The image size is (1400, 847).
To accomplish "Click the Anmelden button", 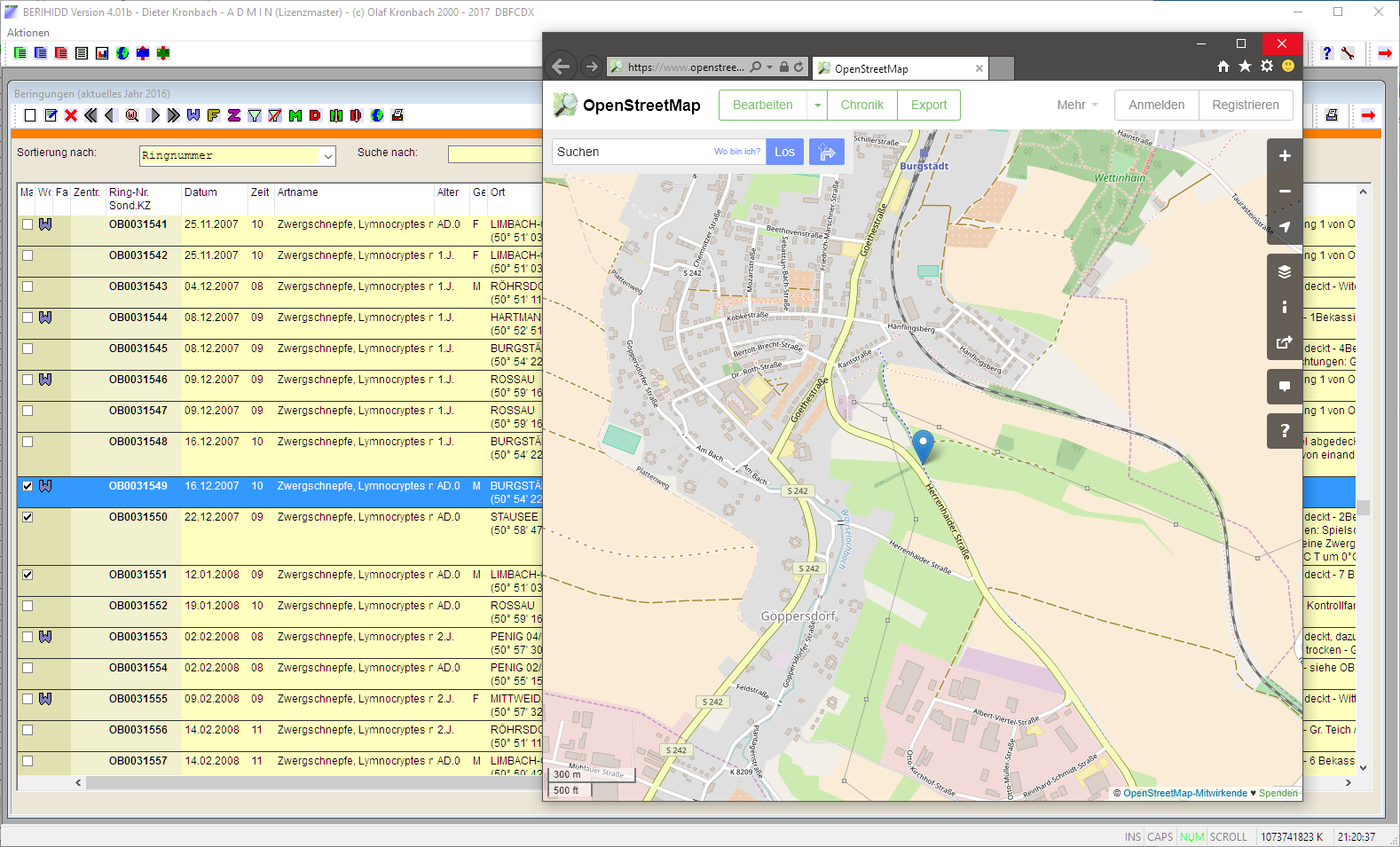I will click(x=1156, y=105).
